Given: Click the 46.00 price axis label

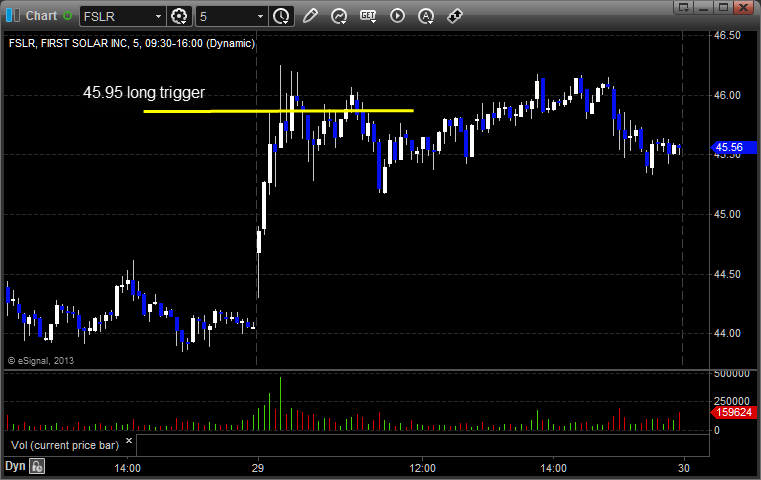Looking at the screenshot, I should click(x=727, y=95).
